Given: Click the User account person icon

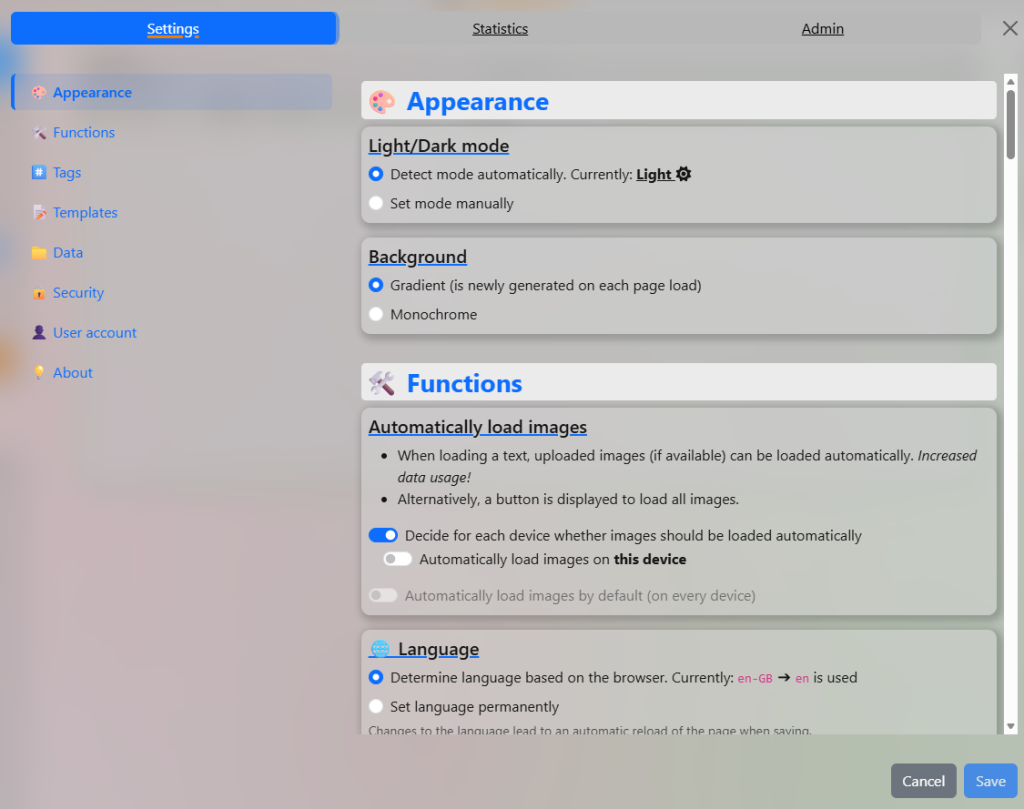Looking at the screenshot, I should (x=39, y=333).
